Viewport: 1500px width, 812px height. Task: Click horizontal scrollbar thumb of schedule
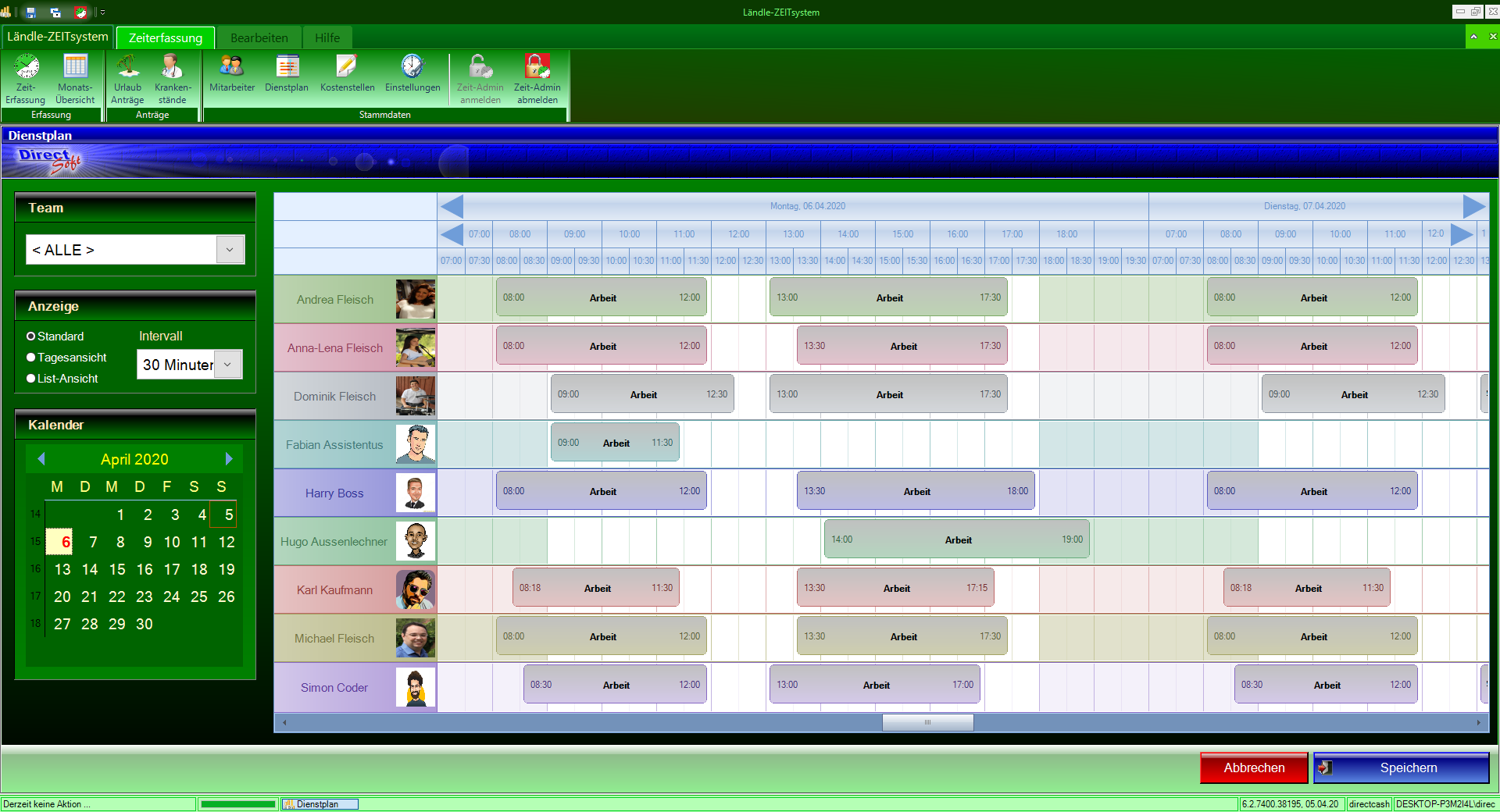coord(927,722)
